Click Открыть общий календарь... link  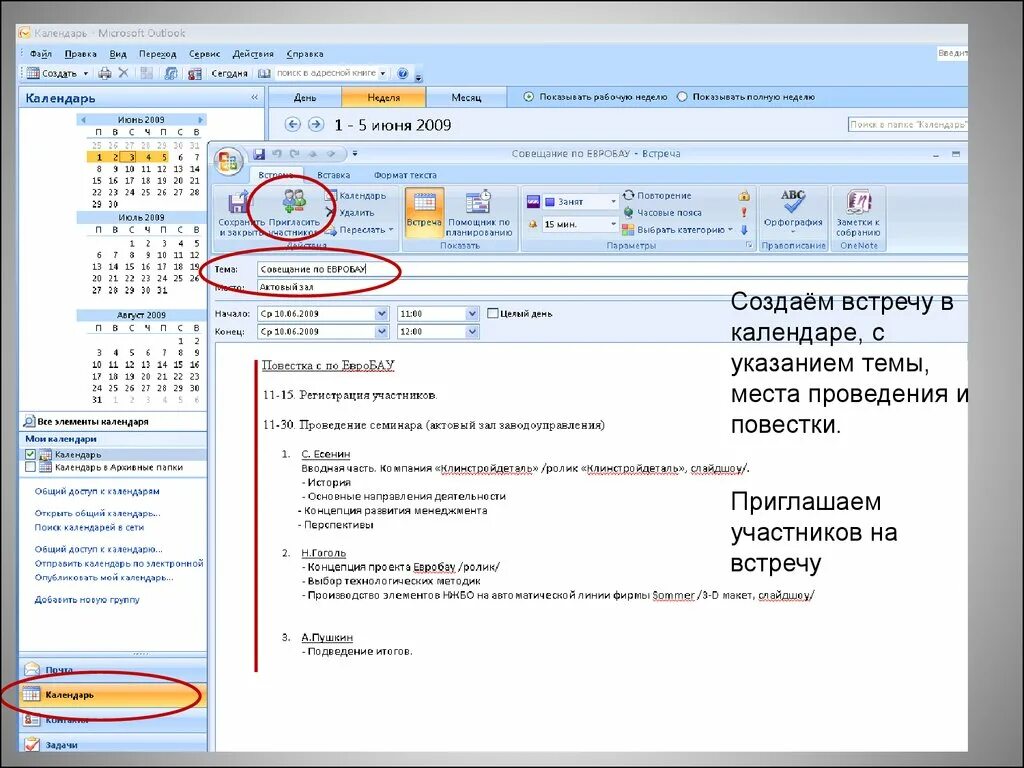97,513
